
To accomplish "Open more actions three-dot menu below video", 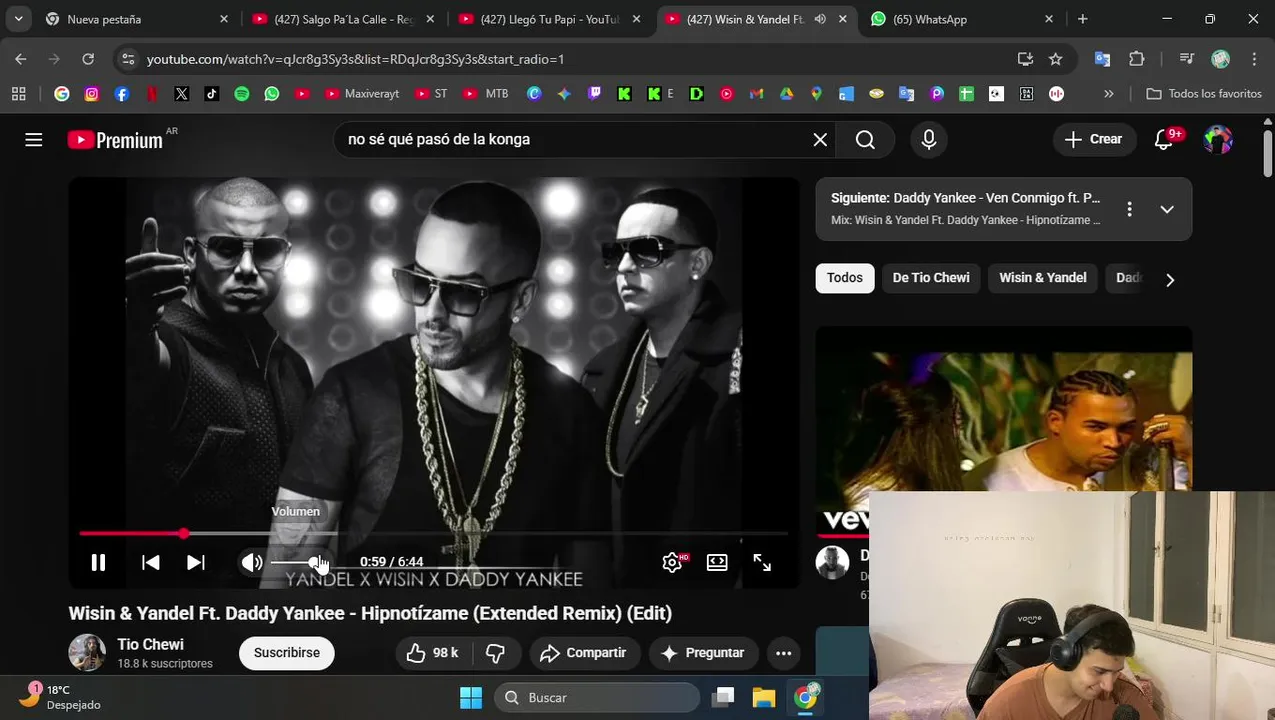I will point(784,653).
